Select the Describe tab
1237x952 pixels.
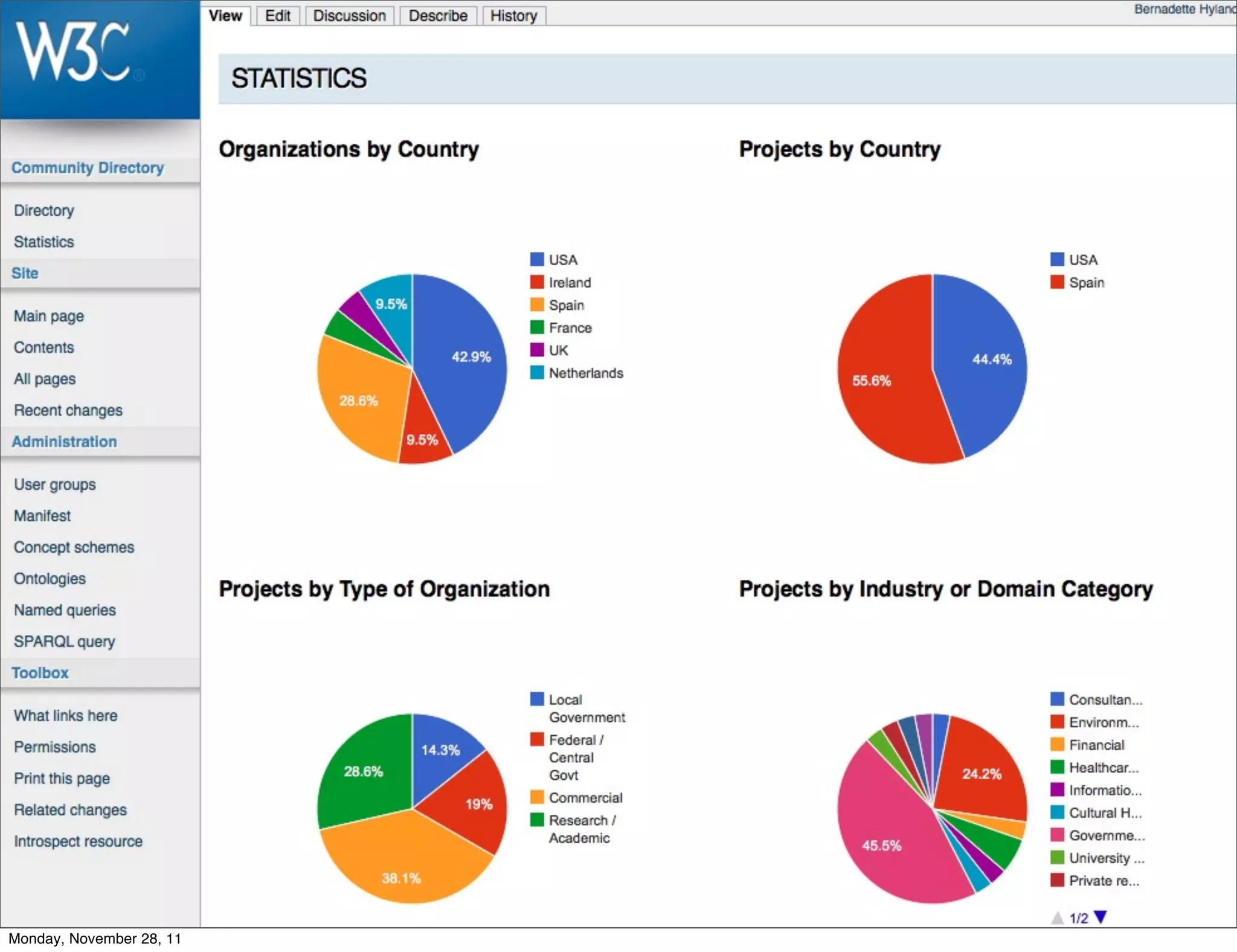point(438,16)
